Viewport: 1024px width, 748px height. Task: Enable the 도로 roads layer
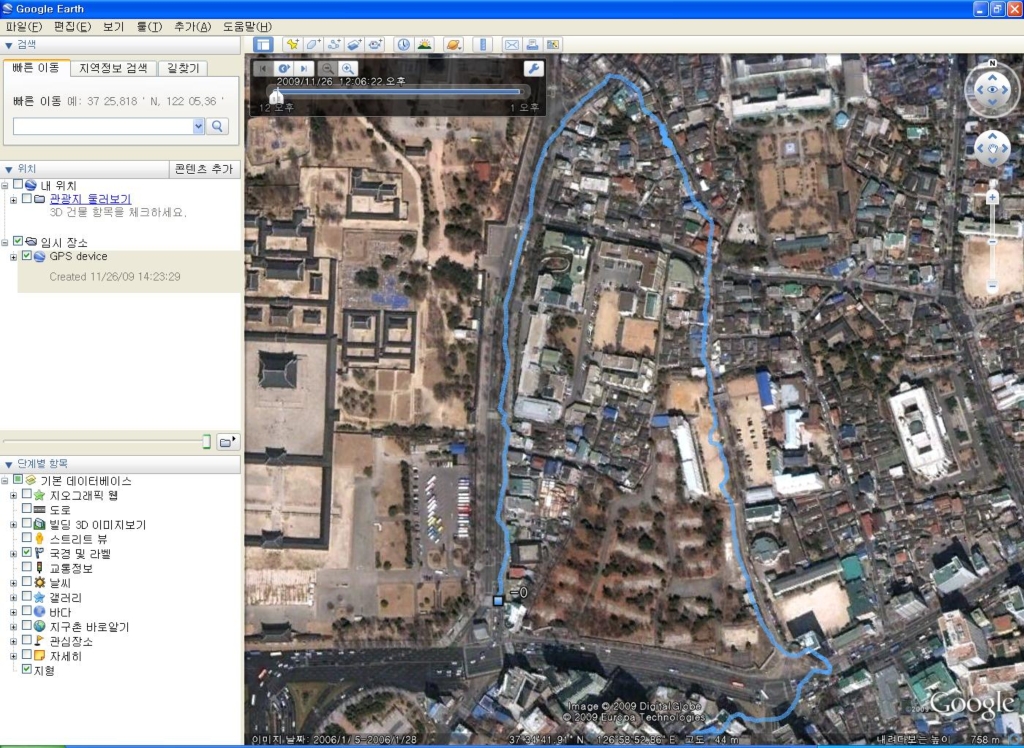tap(27, 508)
